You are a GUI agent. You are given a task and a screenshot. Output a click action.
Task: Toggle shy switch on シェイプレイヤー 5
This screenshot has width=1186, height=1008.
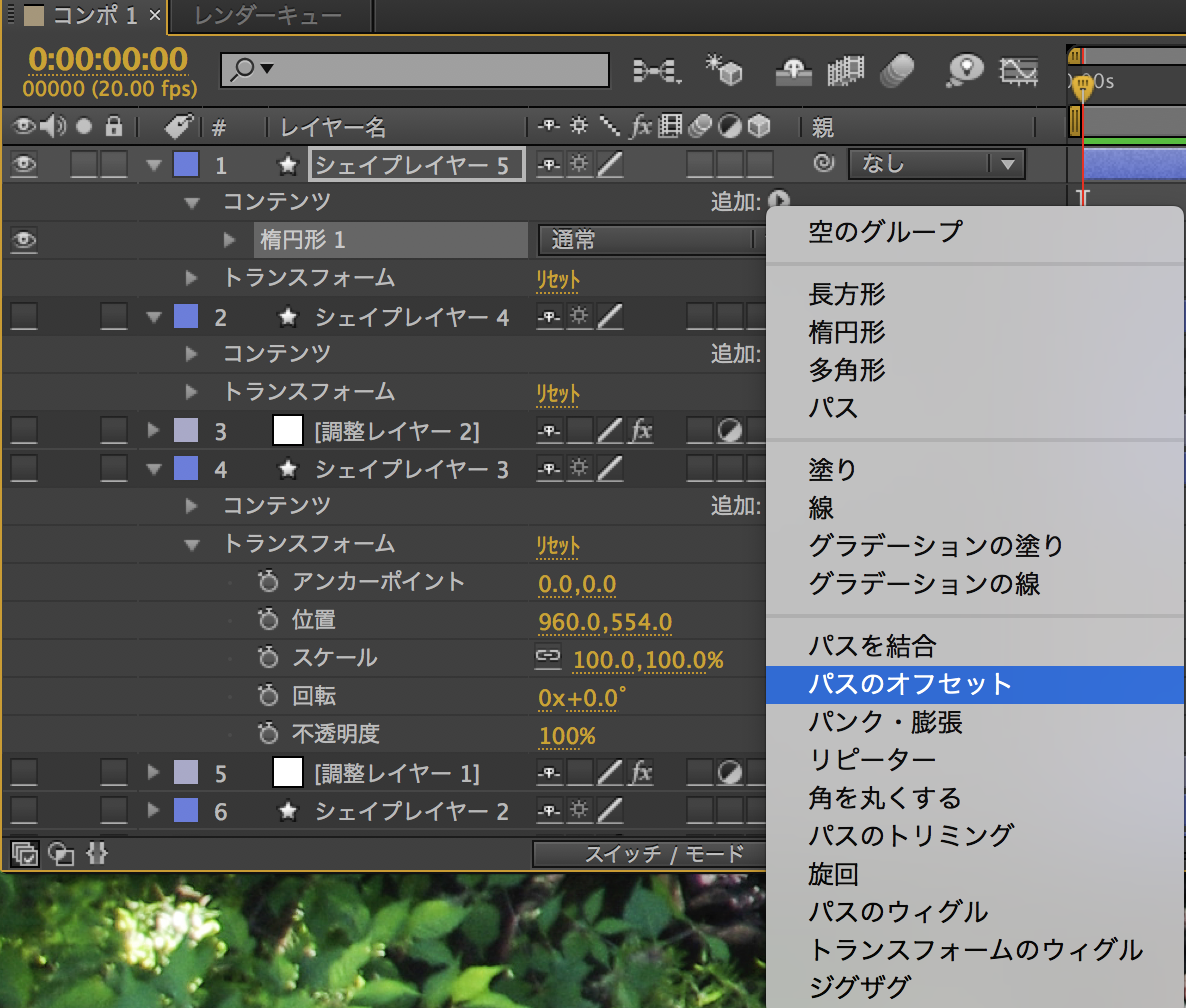[x=549, y=164]
